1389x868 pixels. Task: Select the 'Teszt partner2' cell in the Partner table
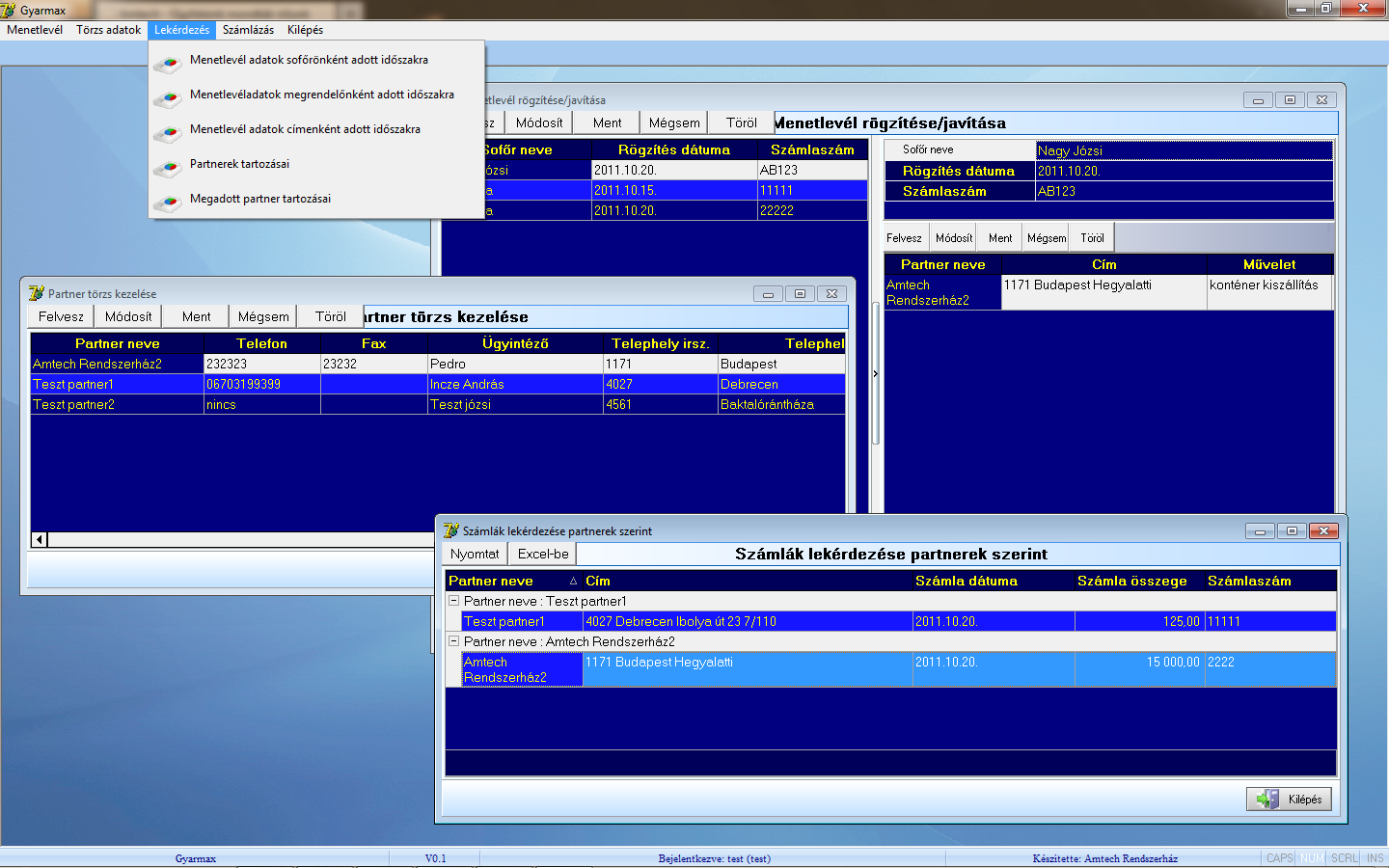(117, 404)
